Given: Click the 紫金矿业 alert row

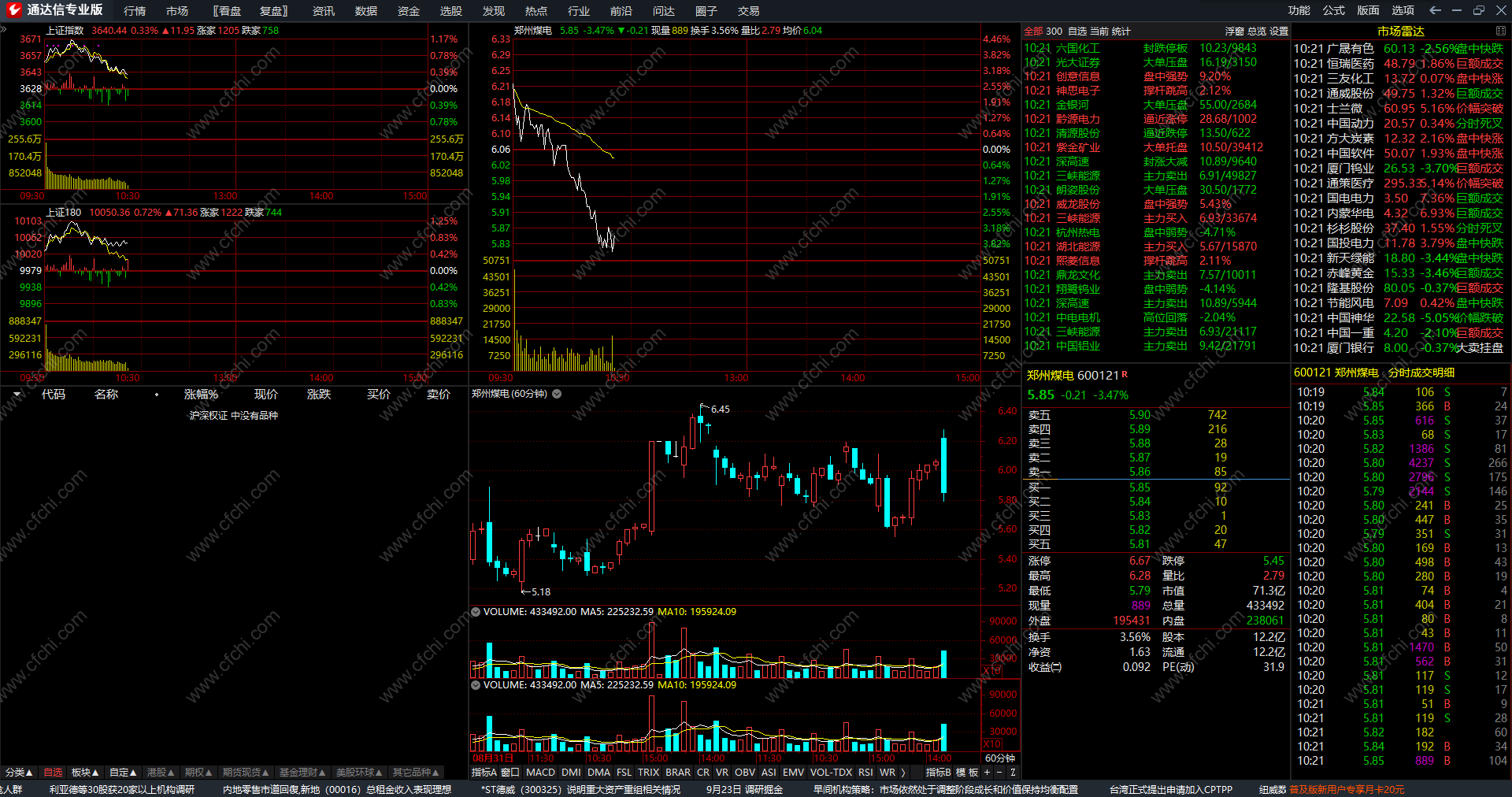Looking at the screenshot, I should 1155,147.
